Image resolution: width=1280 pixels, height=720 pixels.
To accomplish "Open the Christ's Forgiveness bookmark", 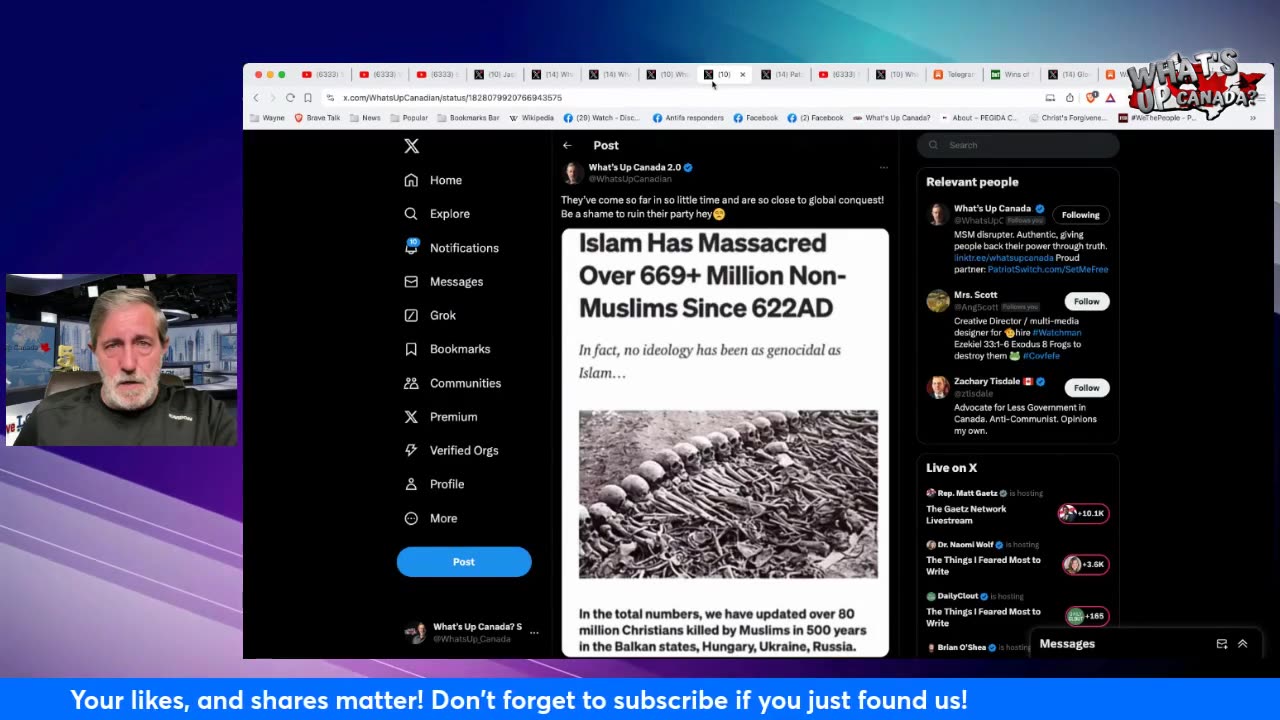I will click(1068, 118).
